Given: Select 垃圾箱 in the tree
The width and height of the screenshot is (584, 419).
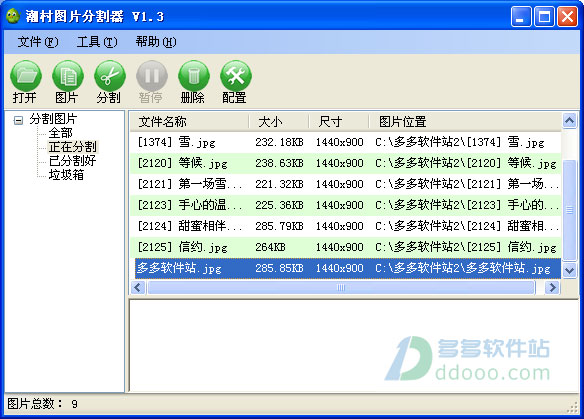Looking at the screenshot, I should pyautogui.click(x=66, y=174).
